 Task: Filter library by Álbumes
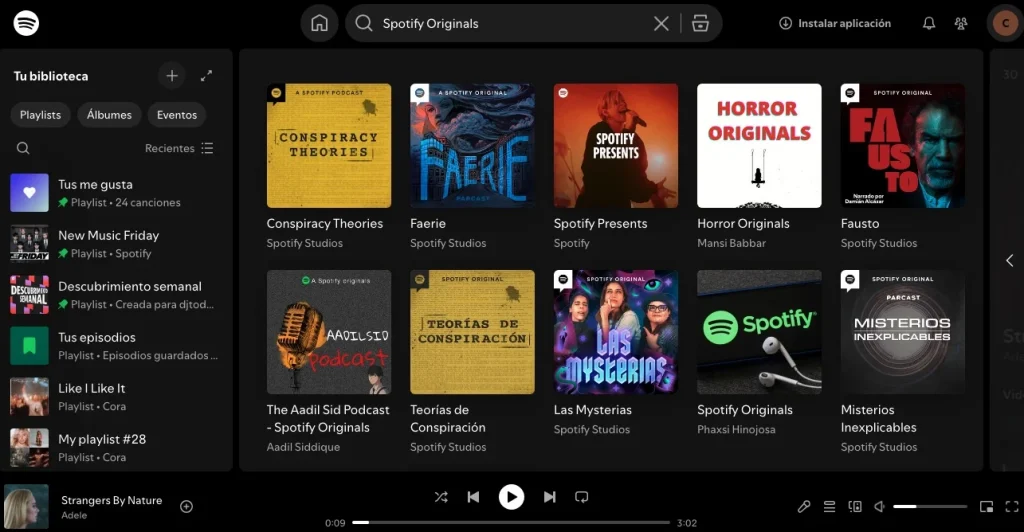[109, 115]
